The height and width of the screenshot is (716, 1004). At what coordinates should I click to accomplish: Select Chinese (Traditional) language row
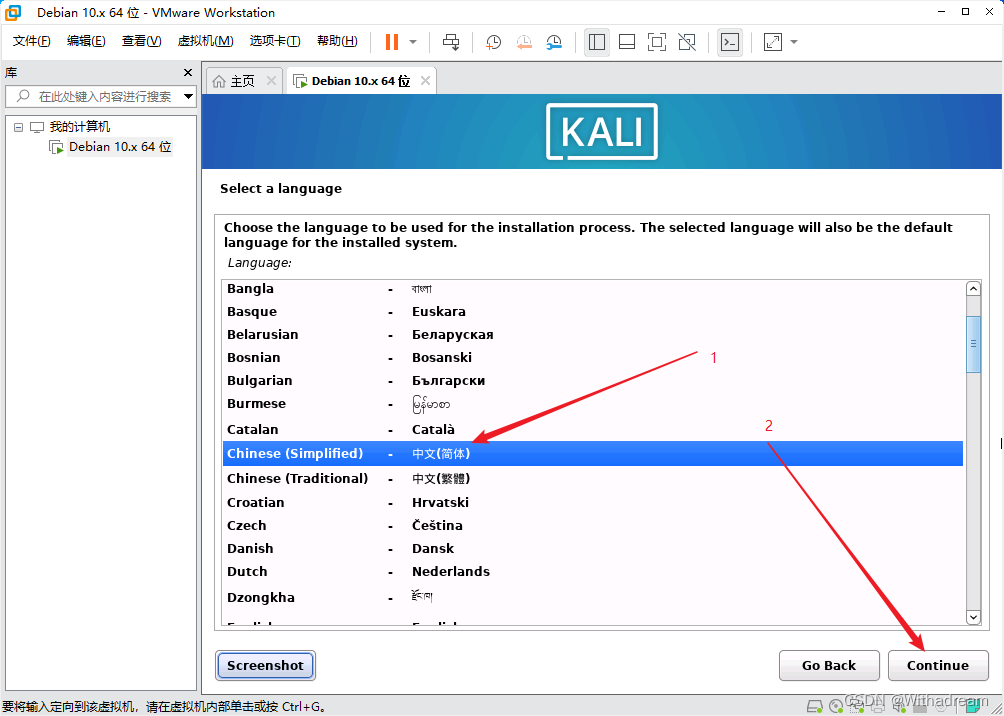(x=592, y=478)
